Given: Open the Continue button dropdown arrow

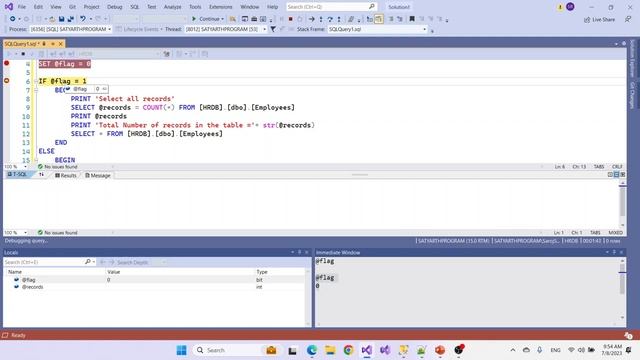Looking at the screenshot, I should click(222, 19).
